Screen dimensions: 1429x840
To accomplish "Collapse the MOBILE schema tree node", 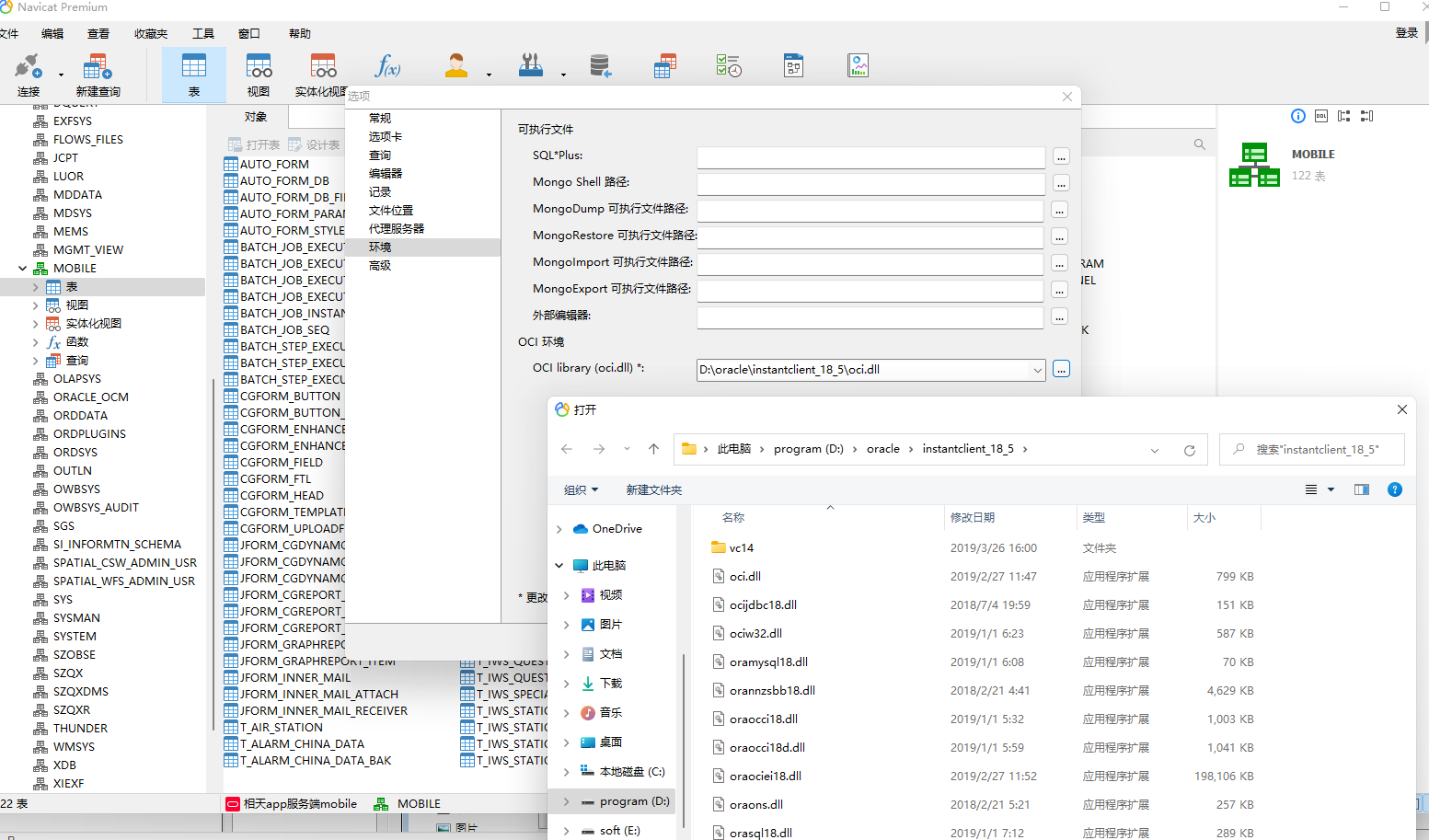I will [23, 269].
